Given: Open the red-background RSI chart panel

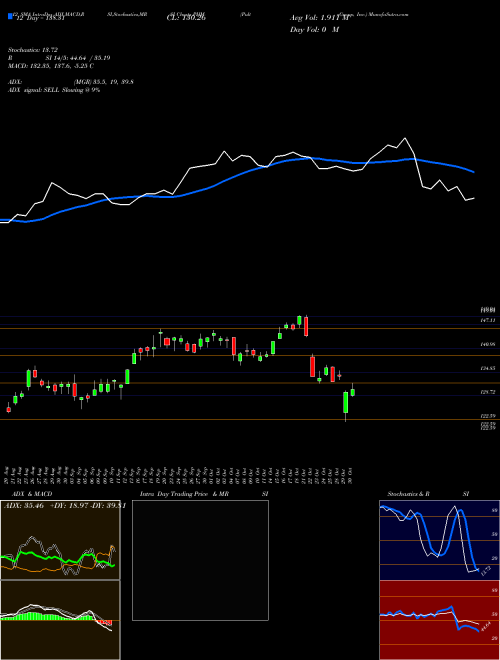Looking at the screenshot, I should (439, 620).
